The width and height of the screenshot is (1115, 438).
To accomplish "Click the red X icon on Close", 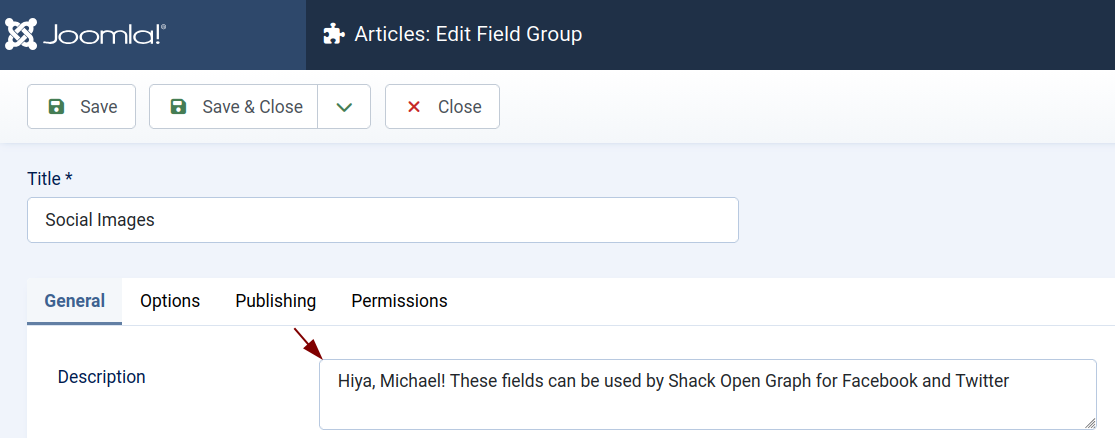I will [x=414, y=107].
